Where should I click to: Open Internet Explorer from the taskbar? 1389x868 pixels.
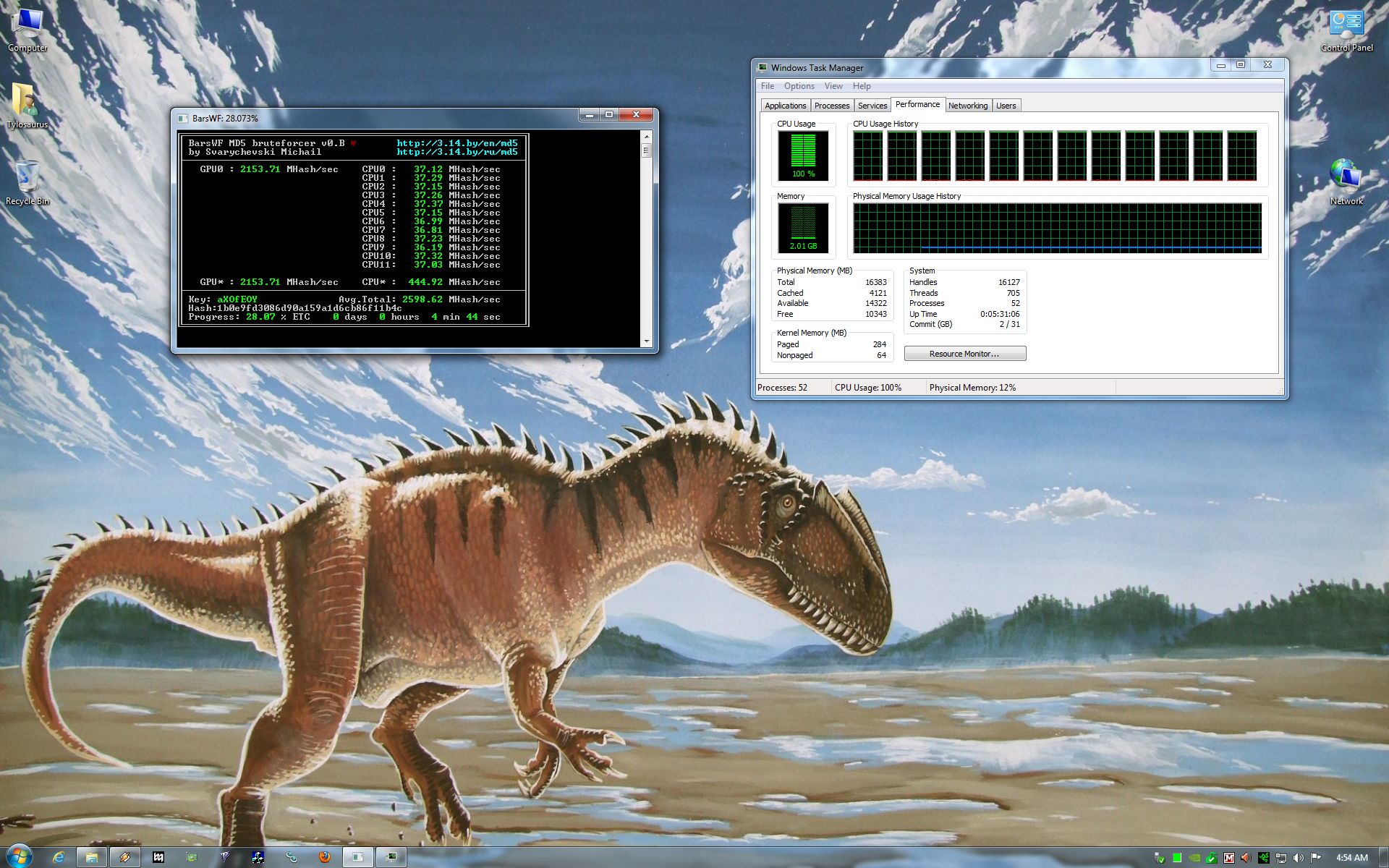pos(59,857)
